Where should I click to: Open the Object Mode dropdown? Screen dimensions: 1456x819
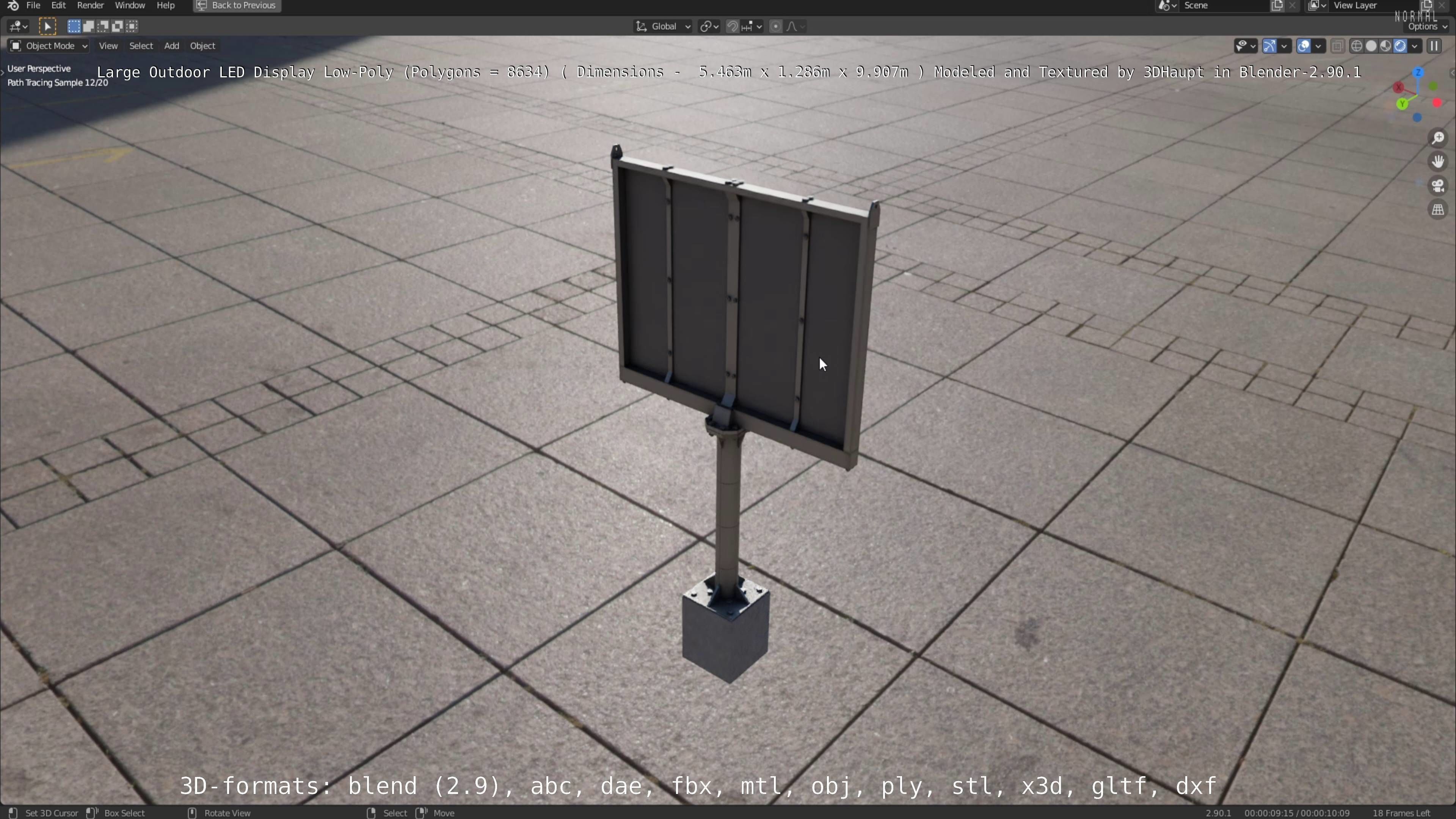[x=49, y=46]
